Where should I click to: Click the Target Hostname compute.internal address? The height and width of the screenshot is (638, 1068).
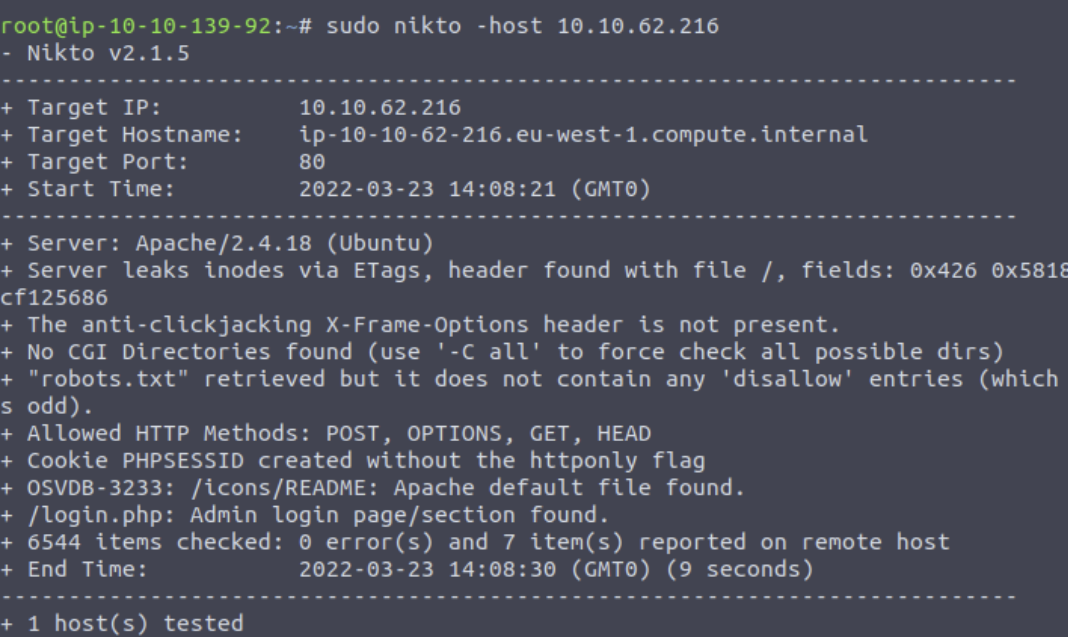point(583,134)
